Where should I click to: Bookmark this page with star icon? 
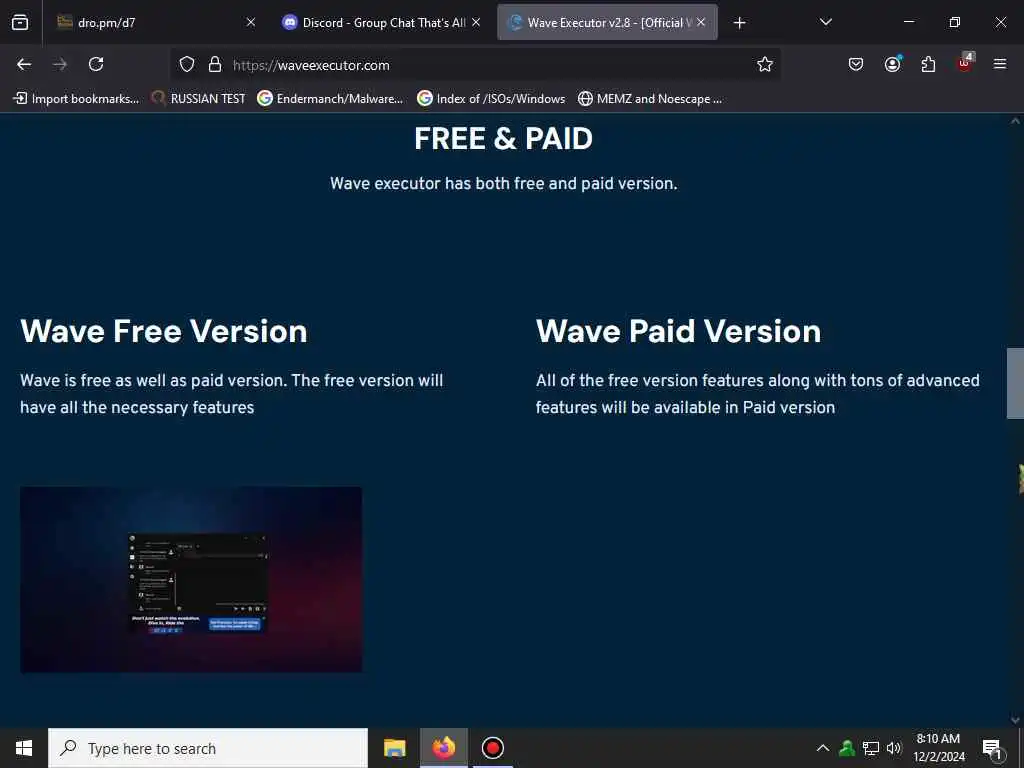tap(765, 64)
